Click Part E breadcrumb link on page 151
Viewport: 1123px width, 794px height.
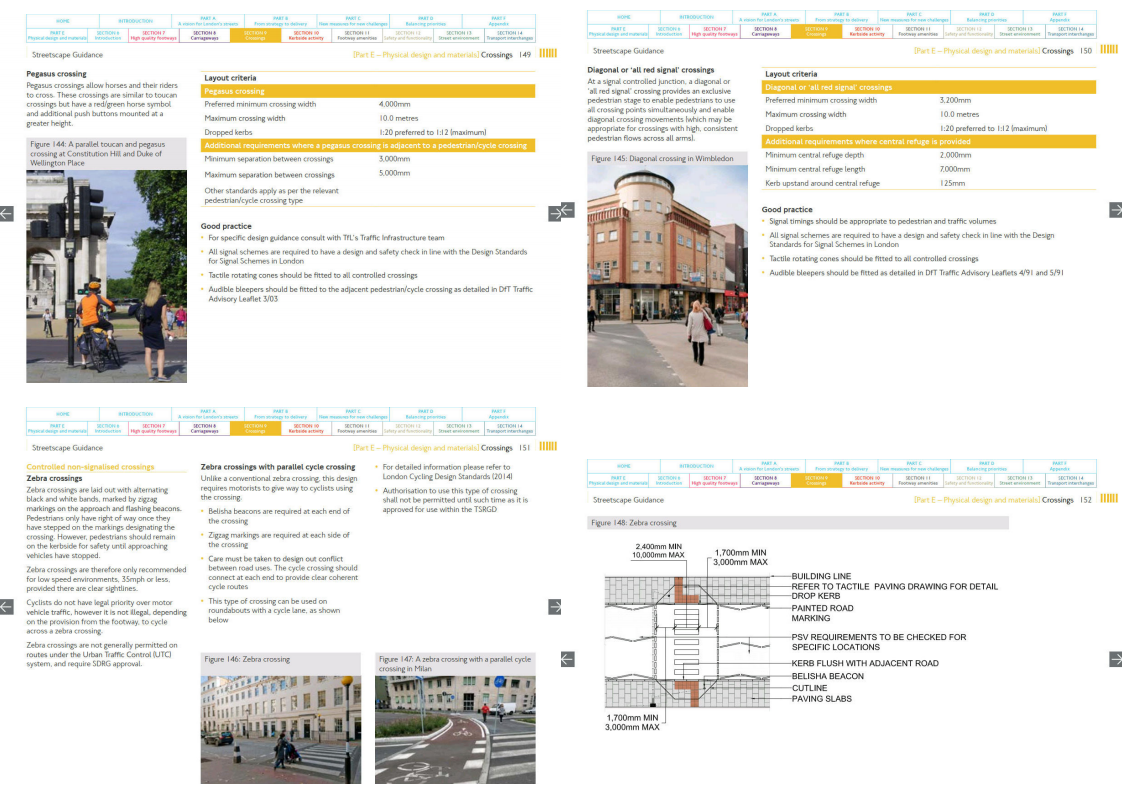(x=416, y=447)
